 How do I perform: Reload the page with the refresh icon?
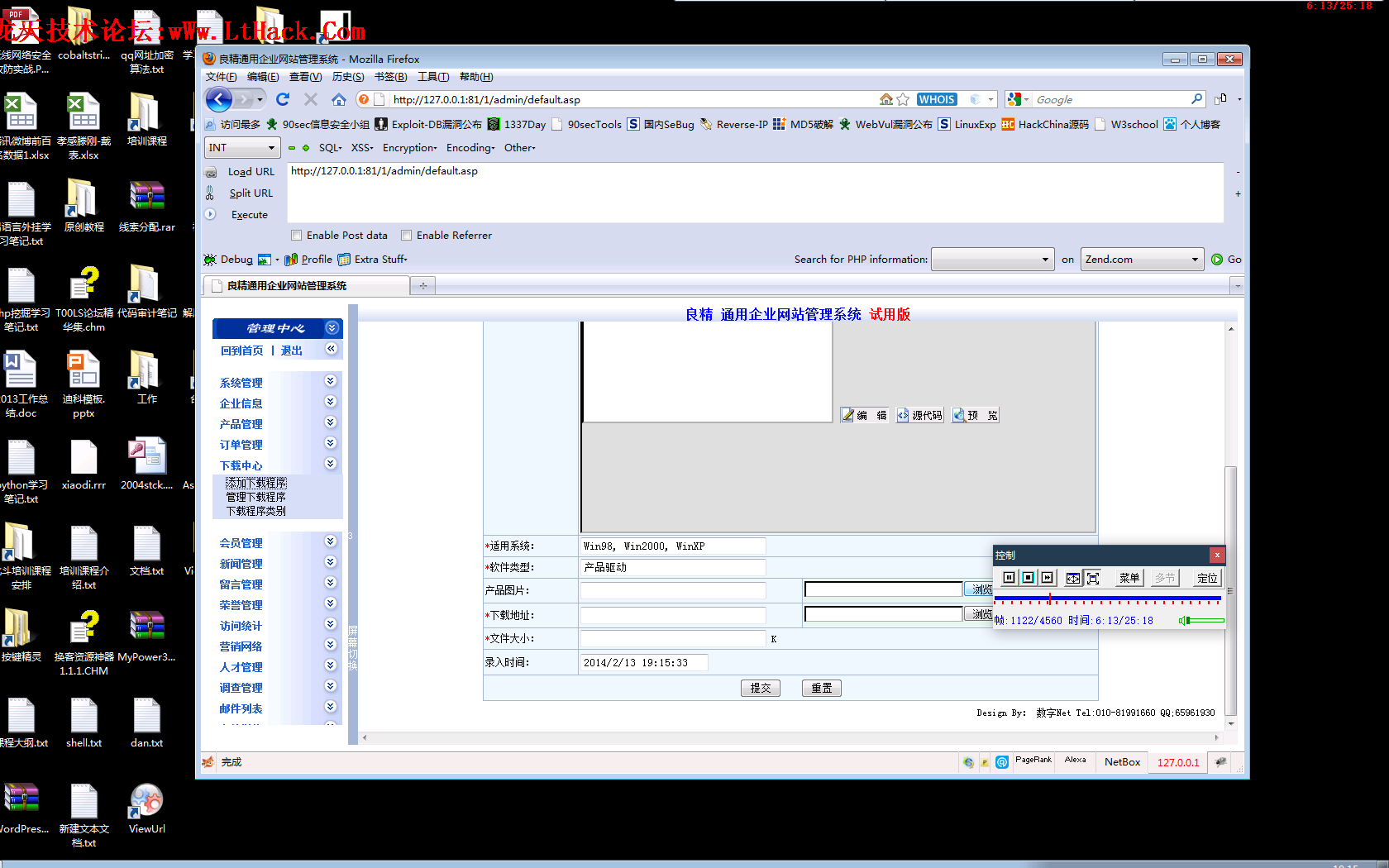283,99
